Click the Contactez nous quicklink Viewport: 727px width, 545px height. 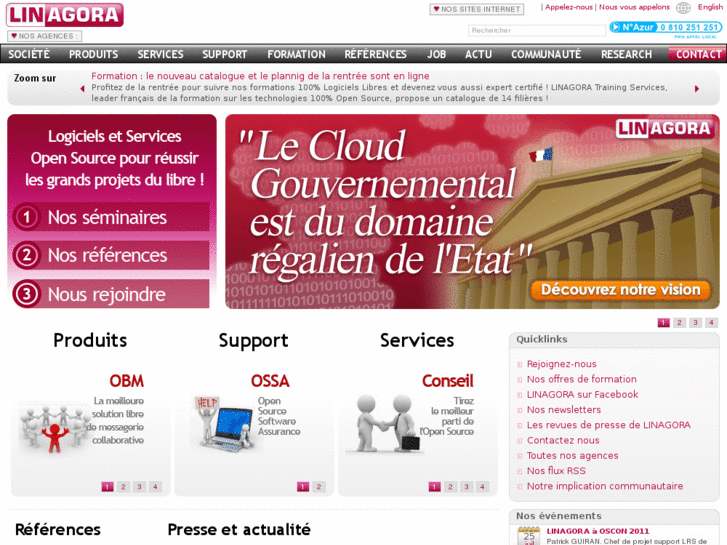[x=563, y=441]
